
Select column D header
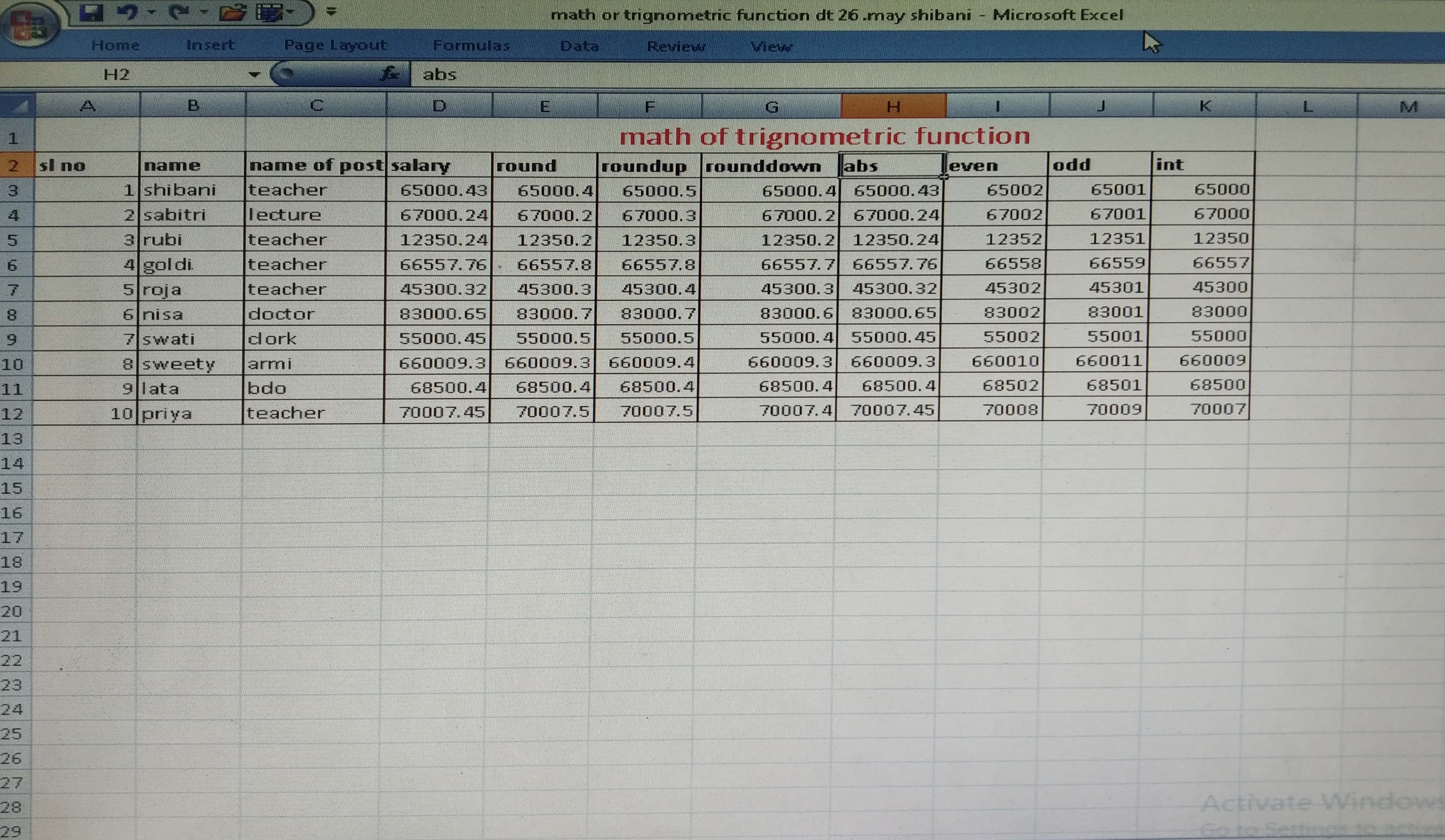pyautogui.click(x=439, y=106)
